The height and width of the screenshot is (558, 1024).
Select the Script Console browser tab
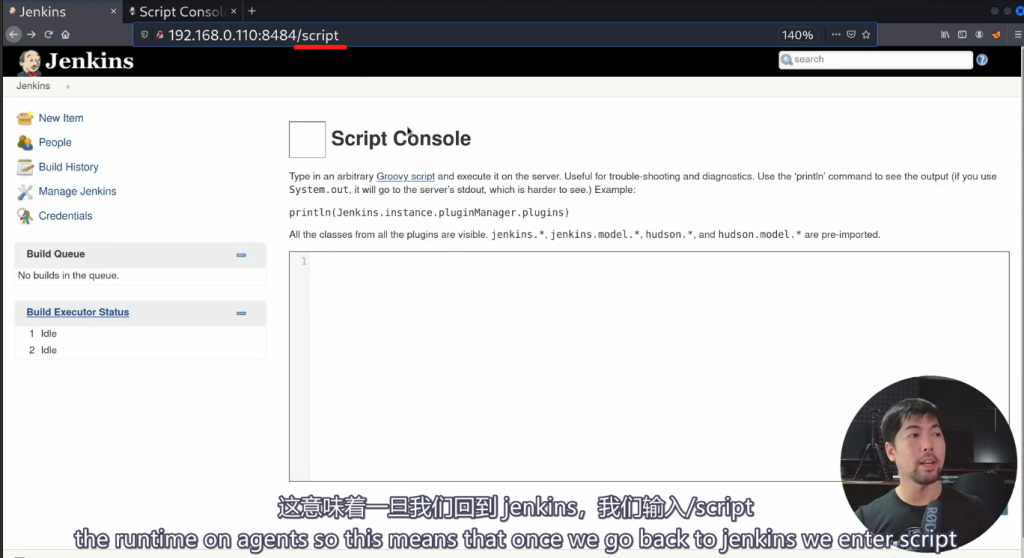183,12
